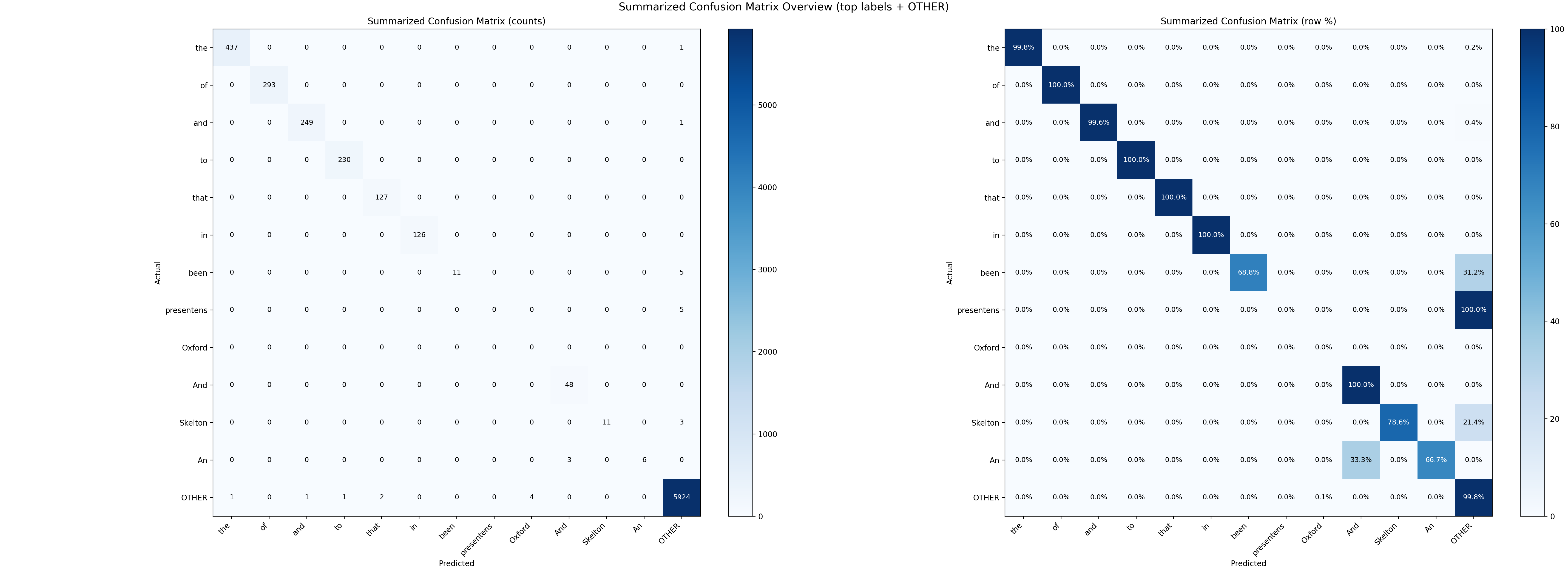Click the 'Oxford' x-axis label on right plot
Screen dimensions: 1568x570
pyautogui.click(x=1311, y=534)
